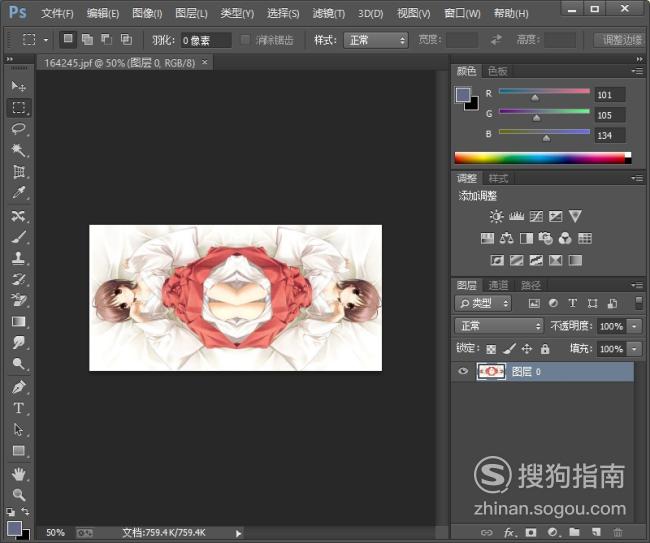This screenshot has width=650, height=543.
Task: Add Exposure adjustment
Action: tap(555, 216)
